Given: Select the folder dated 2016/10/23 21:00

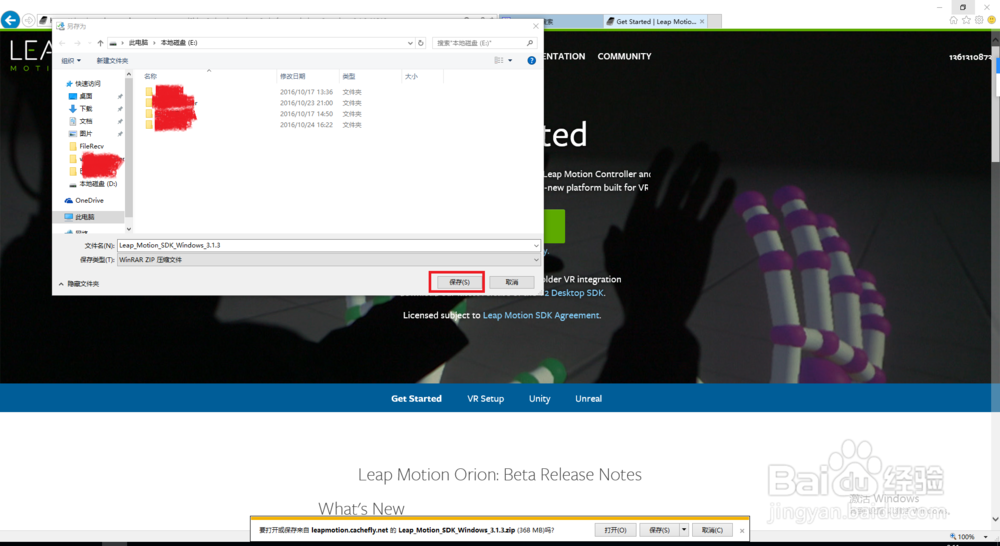Looking at the screenshot, I should pyautogui.click(x=255, y=103).
